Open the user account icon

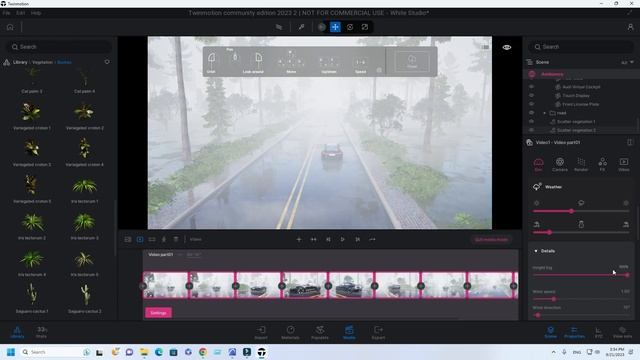click(630, 27)
